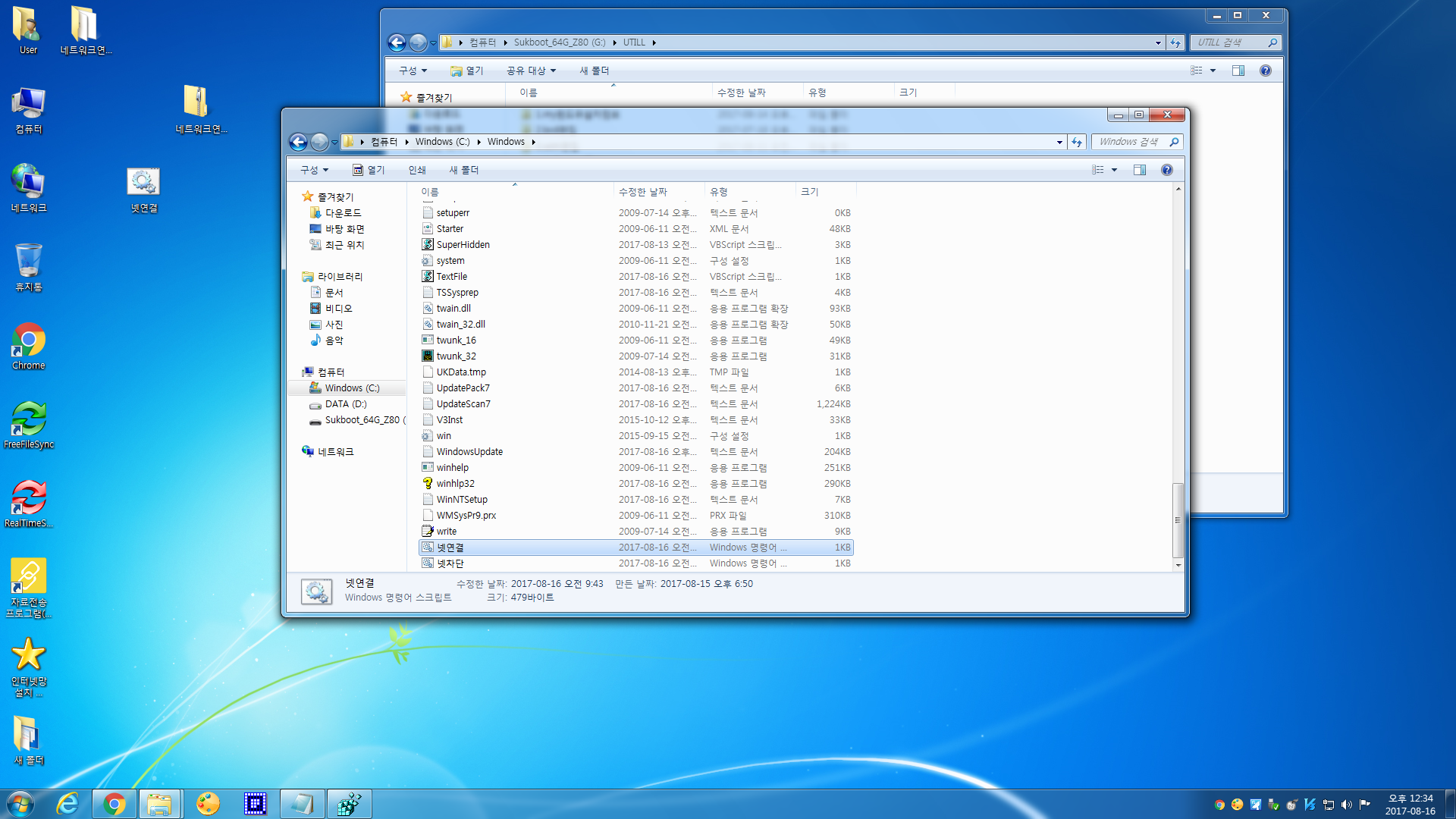The image size is (1456, 819).
Task: Select the twain_32.dll file
Action: click(635, 325)
